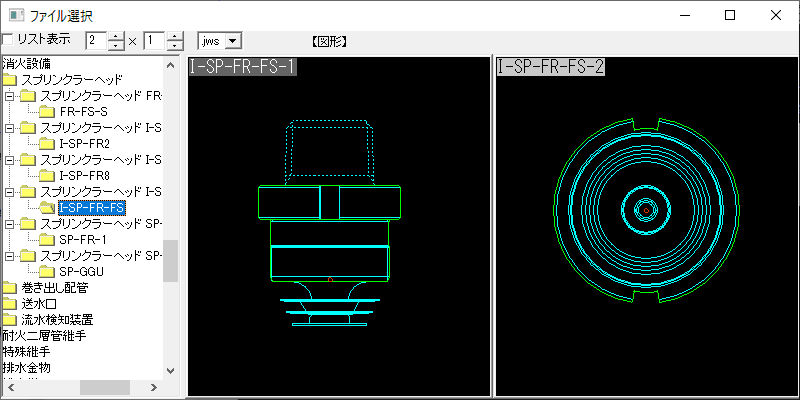Image resolution: width=800 pixels, height=400 pixels.
Task: Open the 流水検知装置 folder
Action: coord(57,320)
